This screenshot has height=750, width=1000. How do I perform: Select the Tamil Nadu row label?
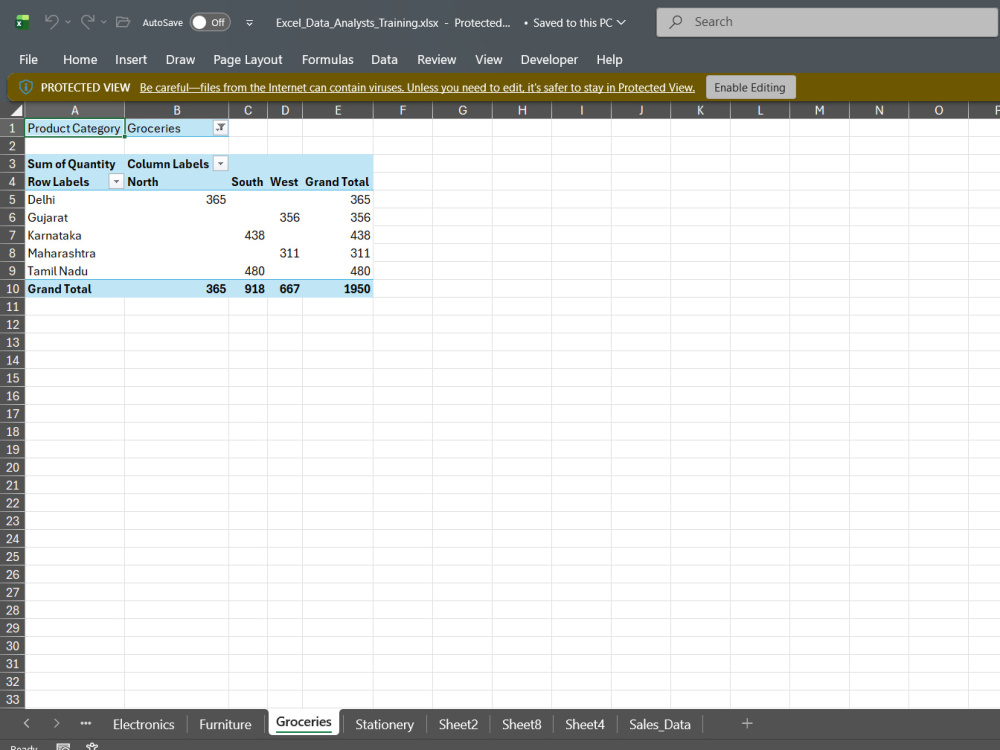pos(74,271)
